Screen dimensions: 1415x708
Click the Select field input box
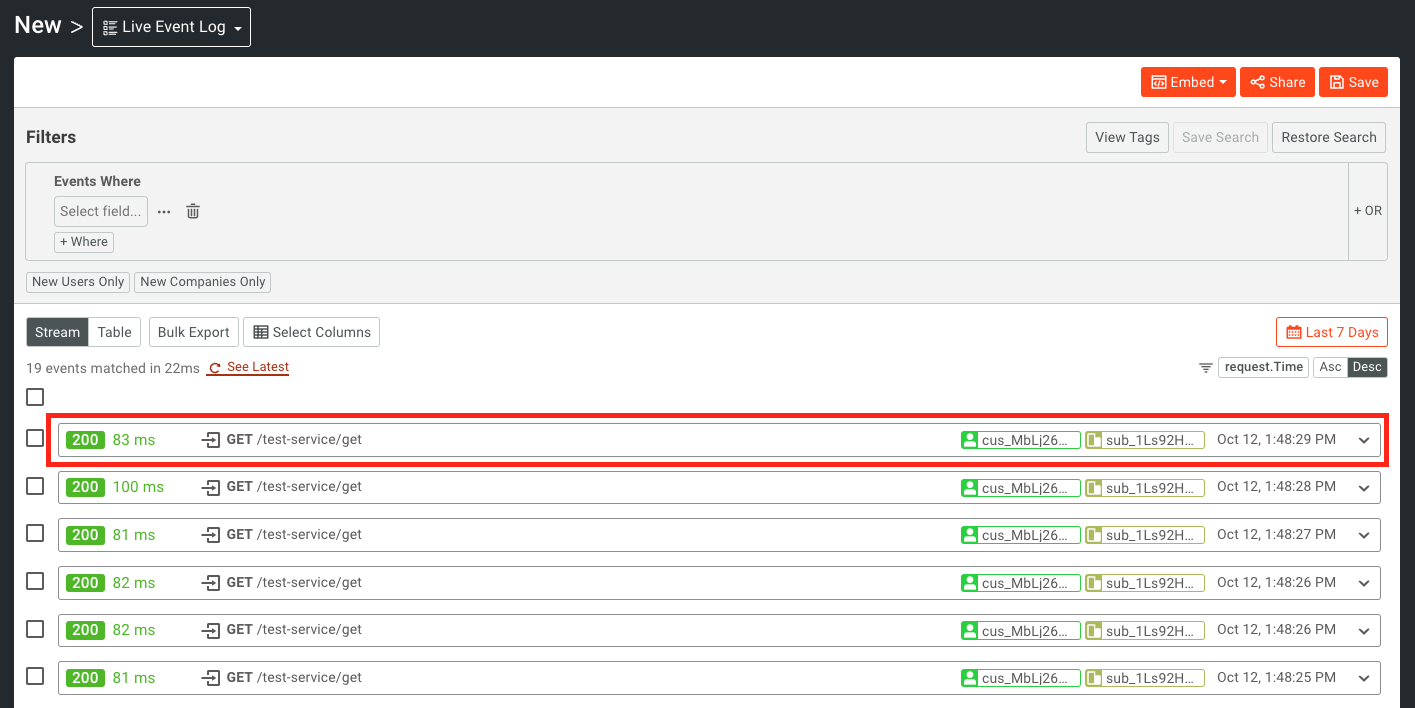pos(100,211)
